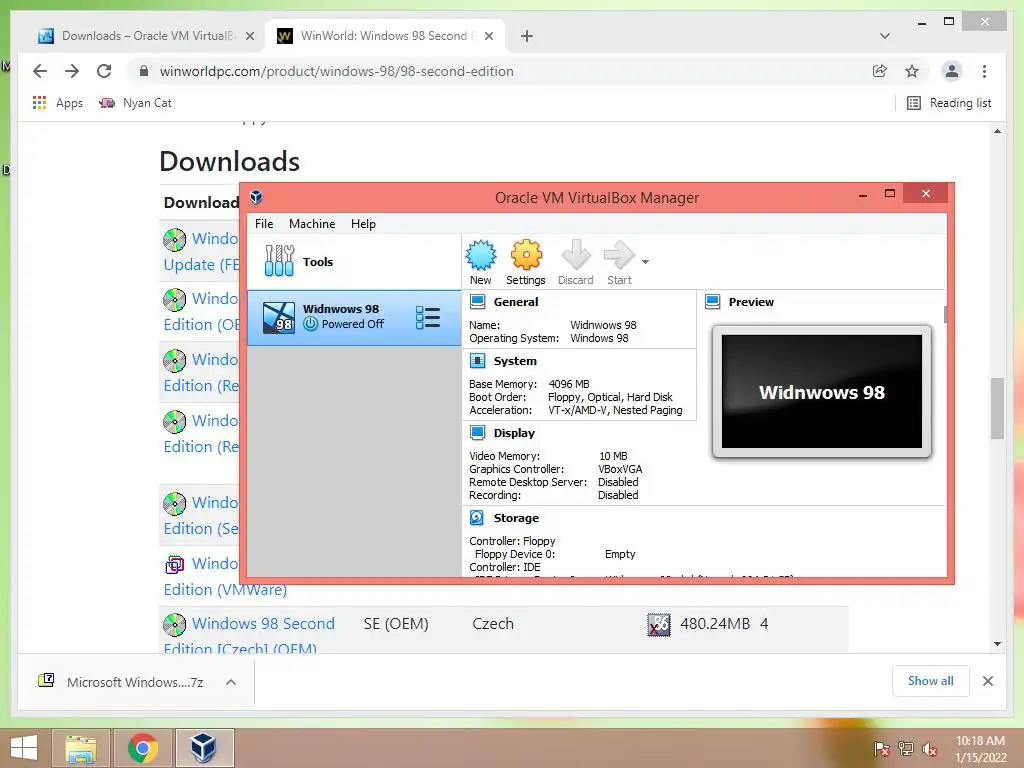Screen dimensions: 1024x768
Task: Share this page via share icon
Action: coord(880,71)
